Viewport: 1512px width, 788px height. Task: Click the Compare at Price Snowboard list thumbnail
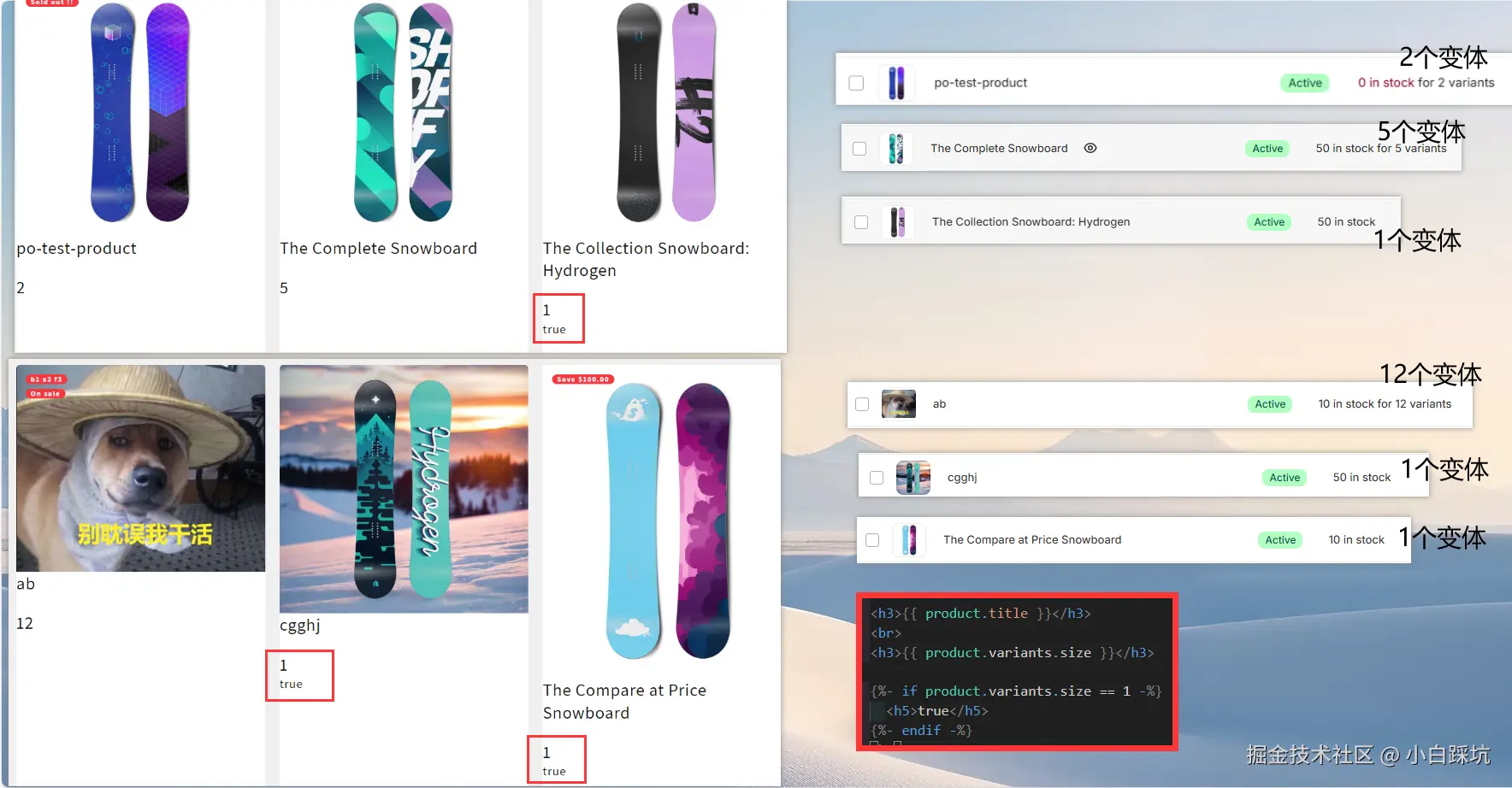[x=909, y=540]
